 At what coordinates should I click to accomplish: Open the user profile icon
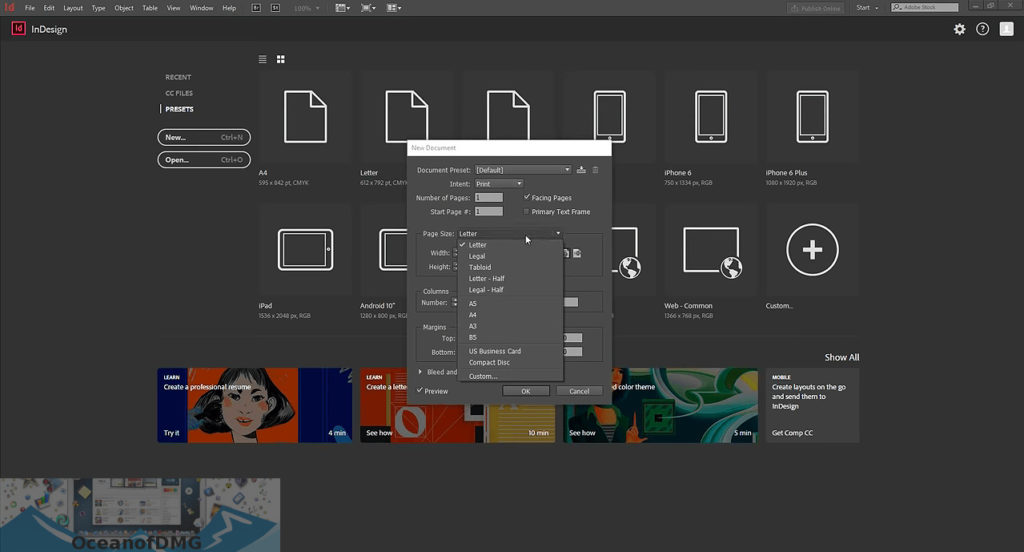[x=1006, y=29]
